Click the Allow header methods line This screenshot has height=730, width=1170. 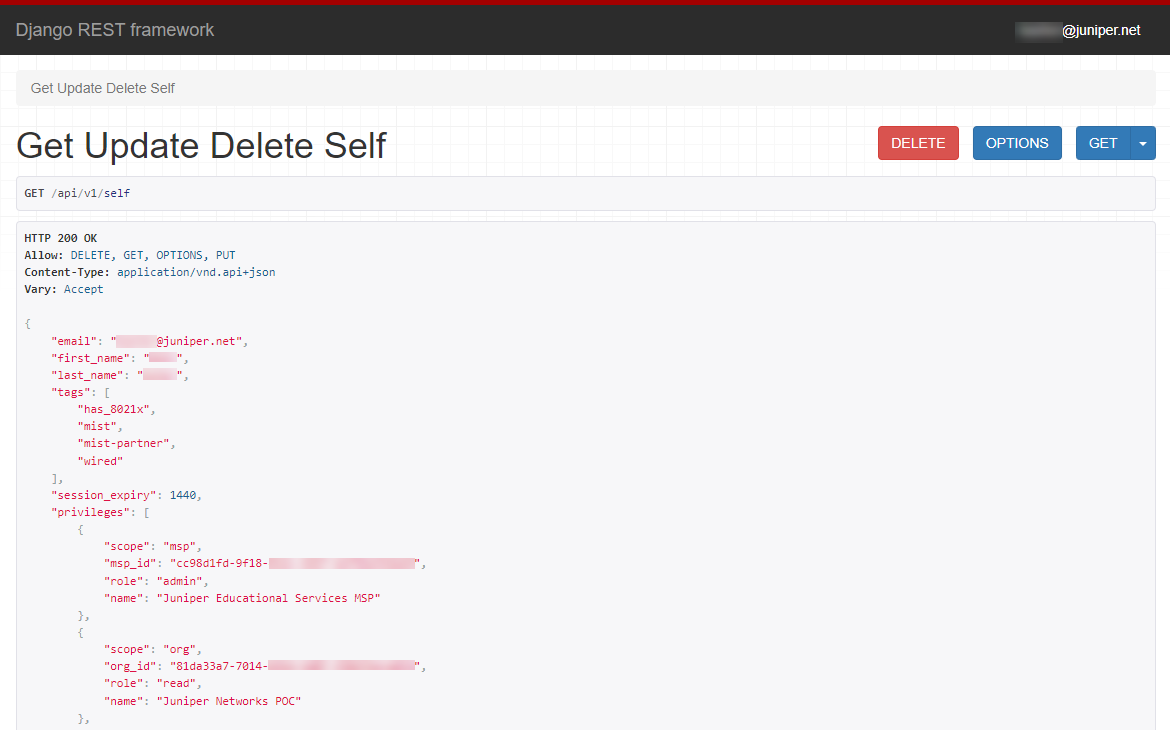pos(130,255)
